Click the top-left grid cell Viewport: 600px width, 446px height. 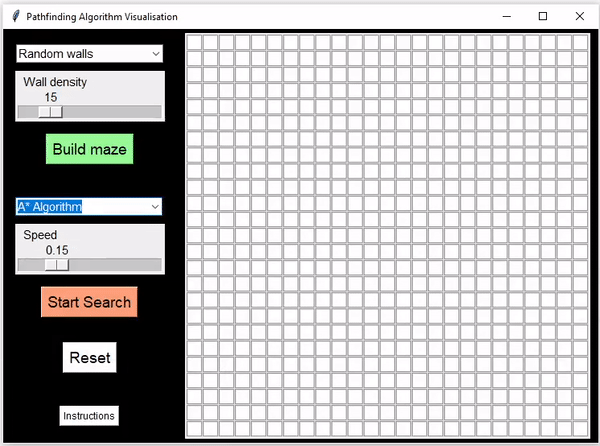194,42
